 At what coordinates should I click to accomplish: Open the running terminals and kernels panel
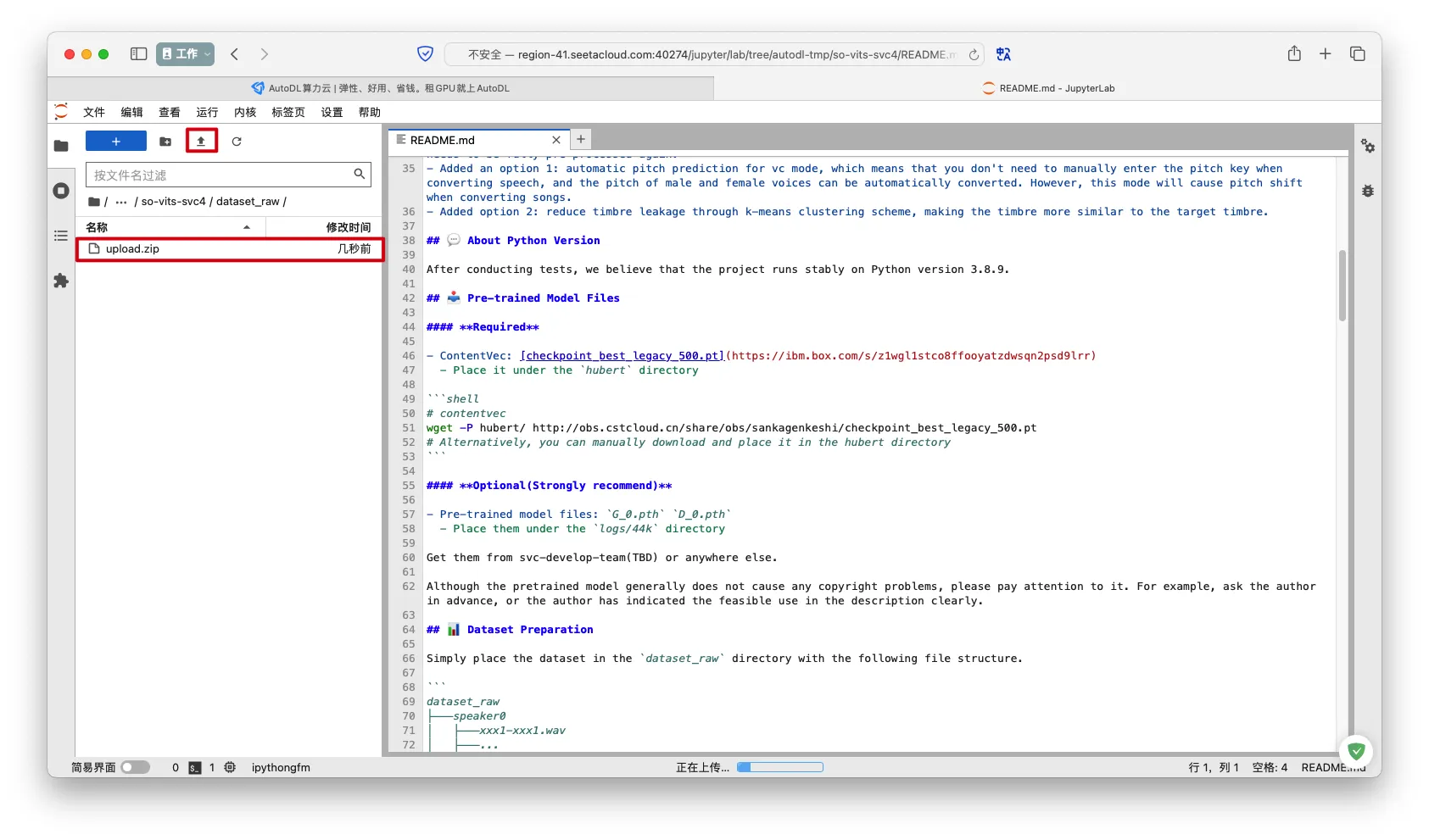(x=61, y=191)
